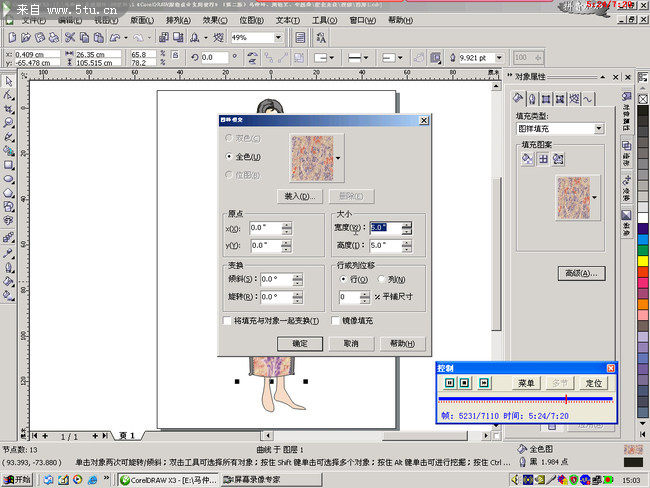Image resolution: width=650 pixels, height=488 pixels.
Task: Click the 确定 button
Action: pyautogui.click(x=299, y=343)
